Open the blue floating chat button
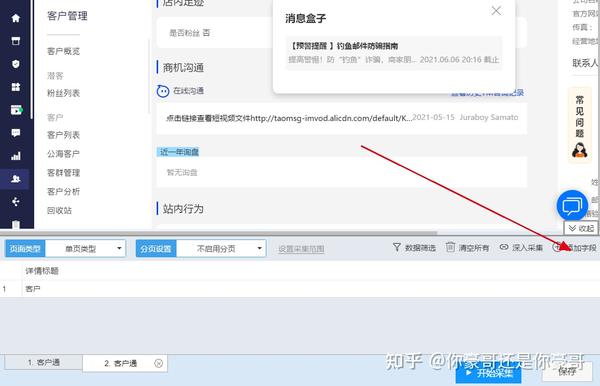 [x=572, y=205]
